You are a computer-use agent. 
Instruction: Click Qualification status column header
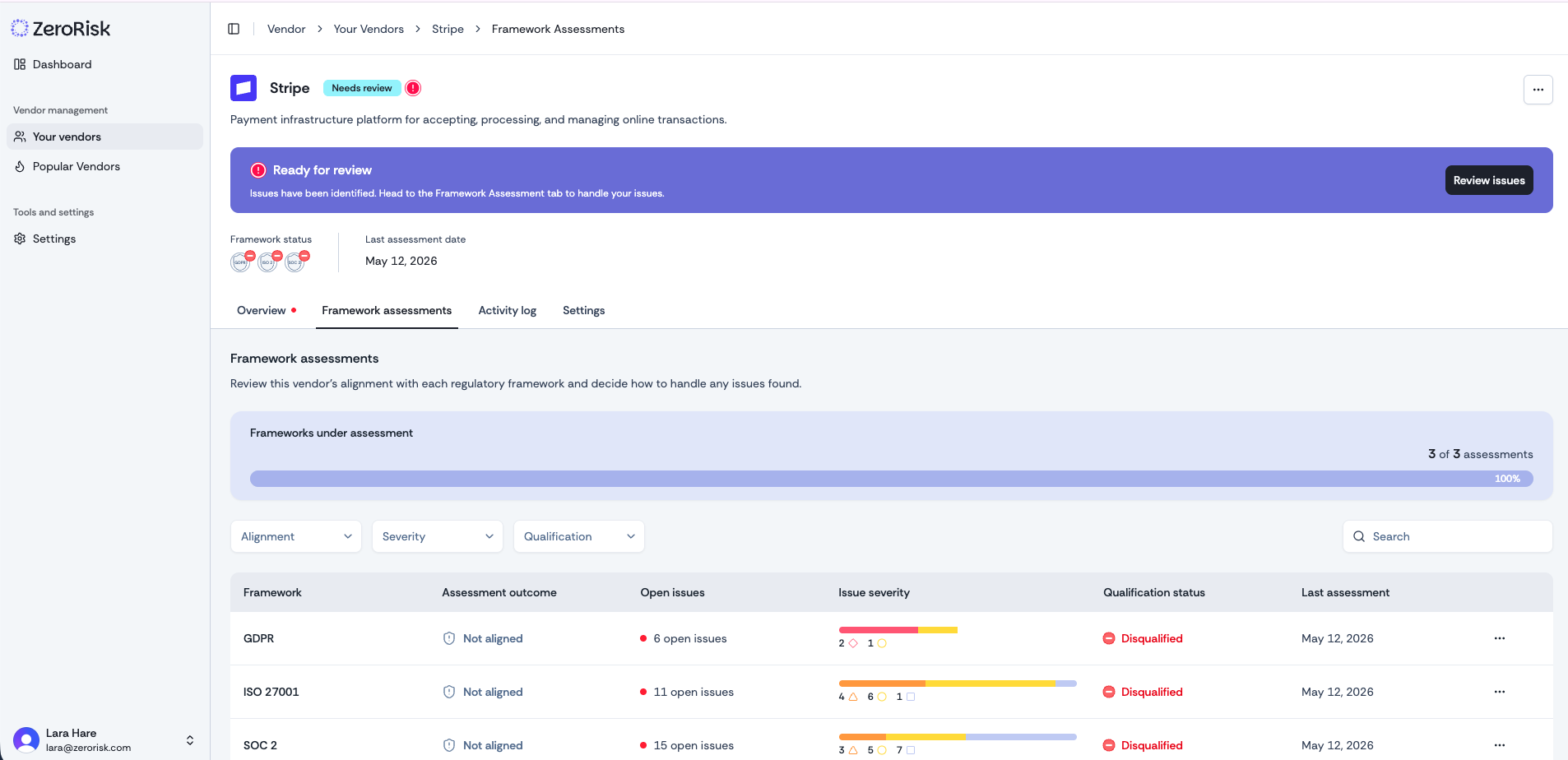click(1154, 592)
